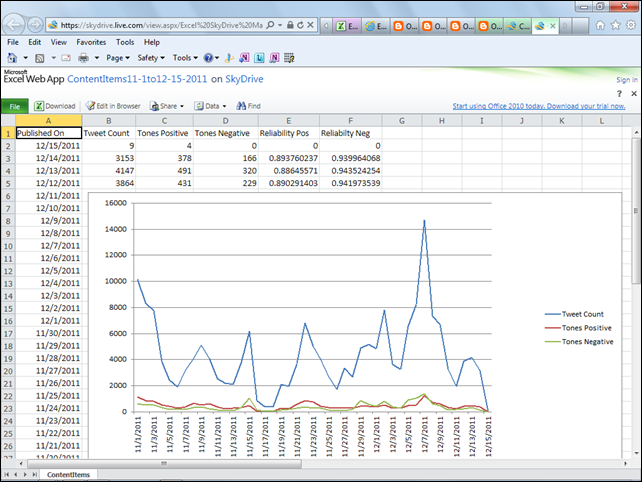Click the browser Back arrow button
Image resolution: width=642 pixels, height=482 pixels.
pos(14,24)
